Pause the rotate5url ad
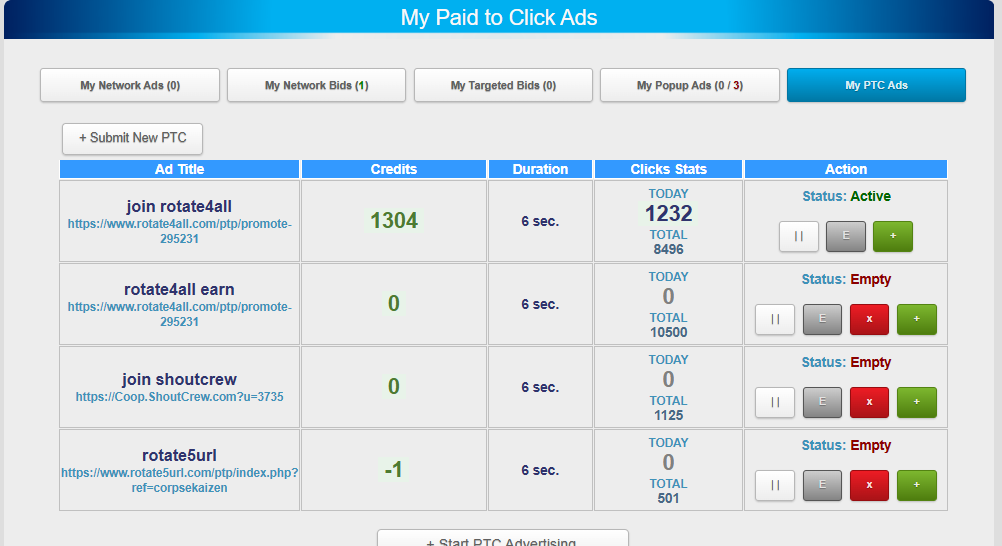Viewport: 1002px width, 546px height. tap(775, 485)
